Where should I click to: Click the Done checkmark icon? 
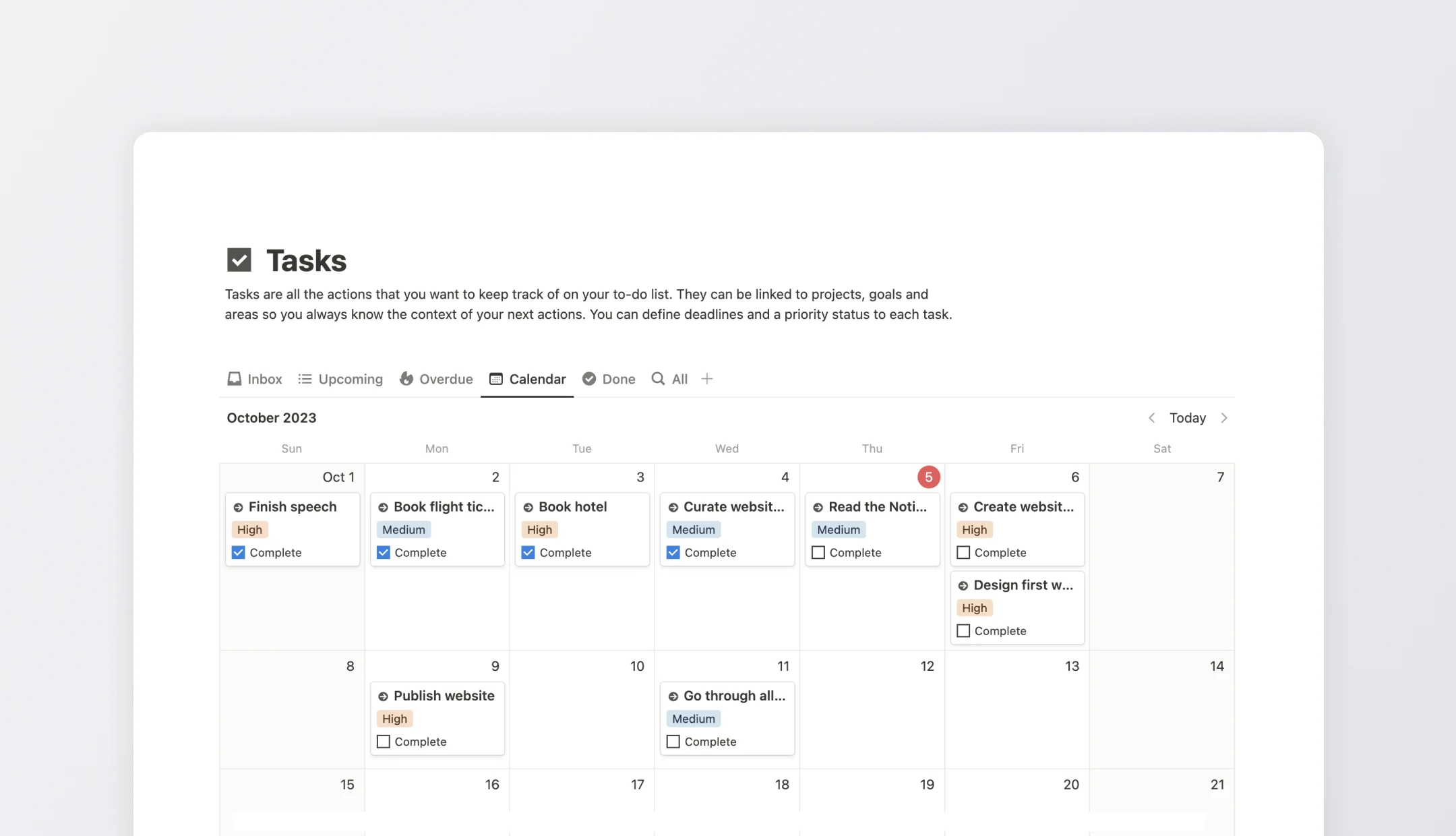(x=589, y=379)
